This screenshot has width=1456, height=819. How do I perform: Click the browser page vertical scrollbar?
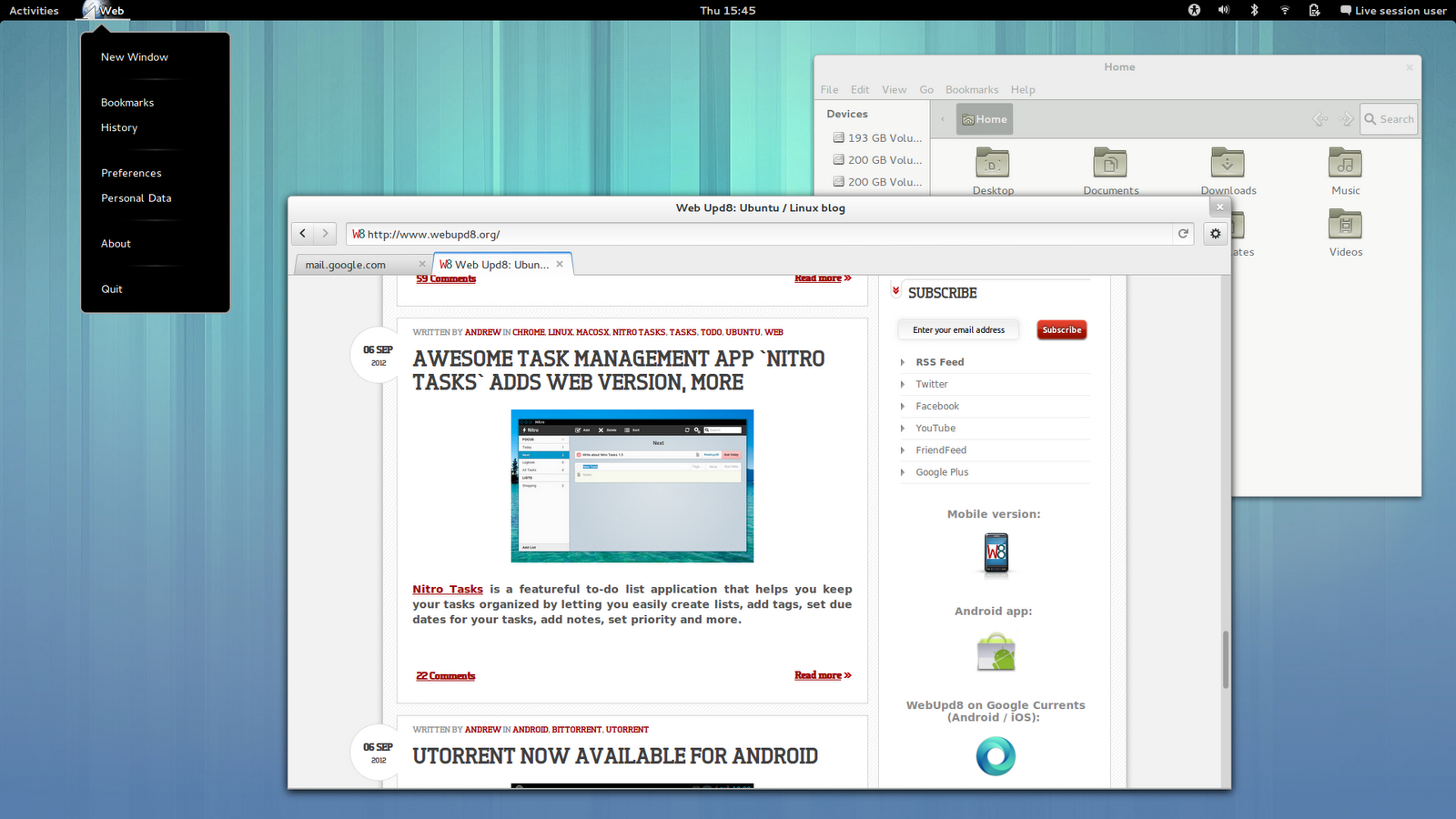click(x=1225, y=660)
